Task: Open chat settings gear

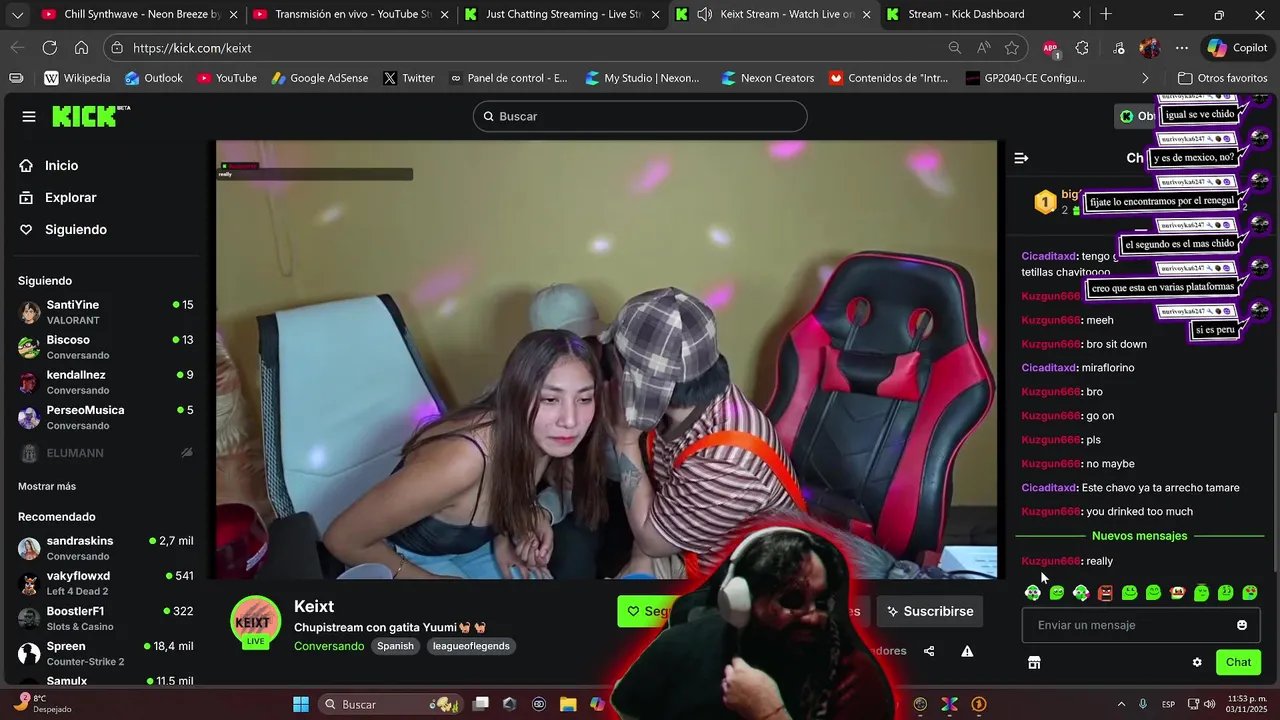Action: [x=1197, y=662]
